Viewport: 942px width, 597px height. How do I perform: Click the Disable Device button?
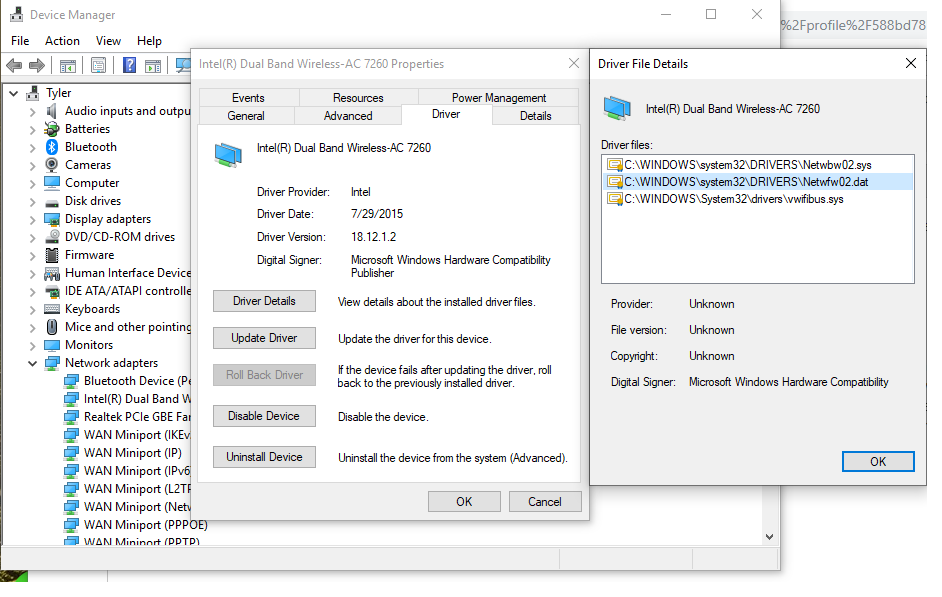click(x=264, y=416)
